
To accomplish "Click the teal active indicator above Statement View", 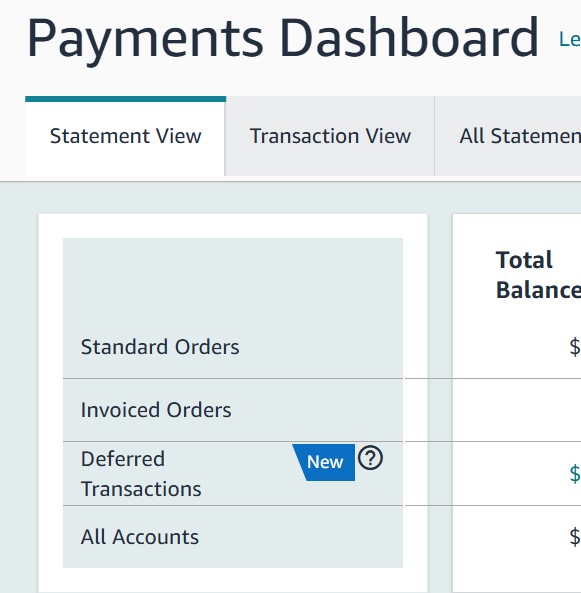I will tap(126, 99).
